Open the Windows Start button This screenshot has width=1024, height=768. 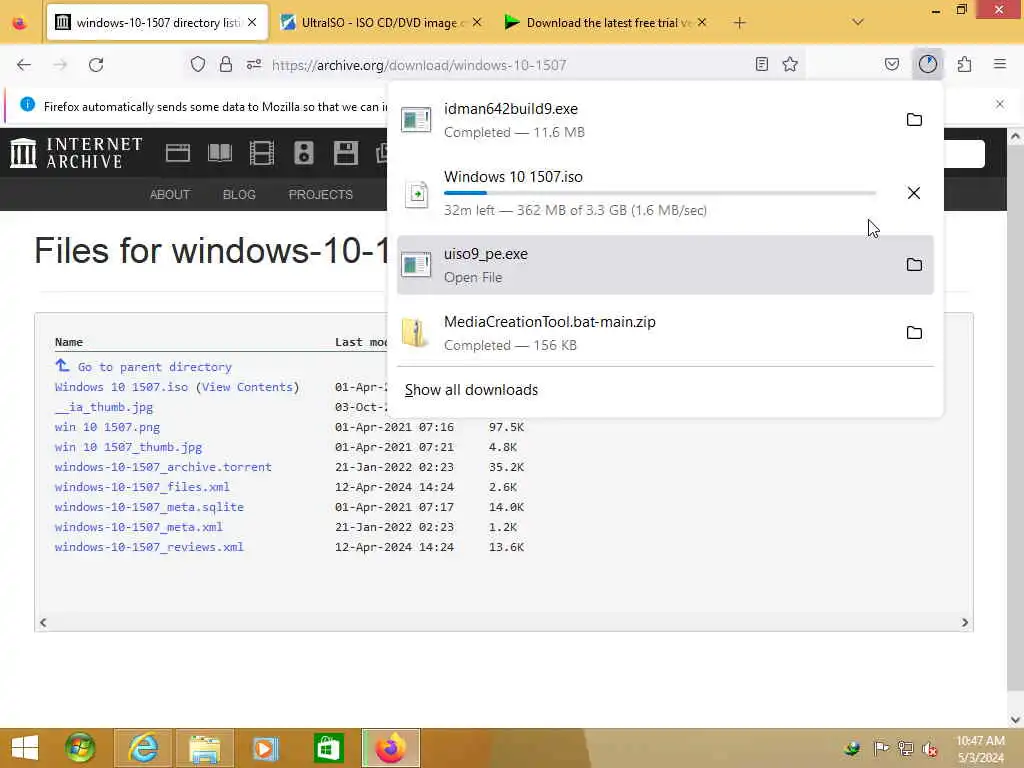(x=25, y=748)
